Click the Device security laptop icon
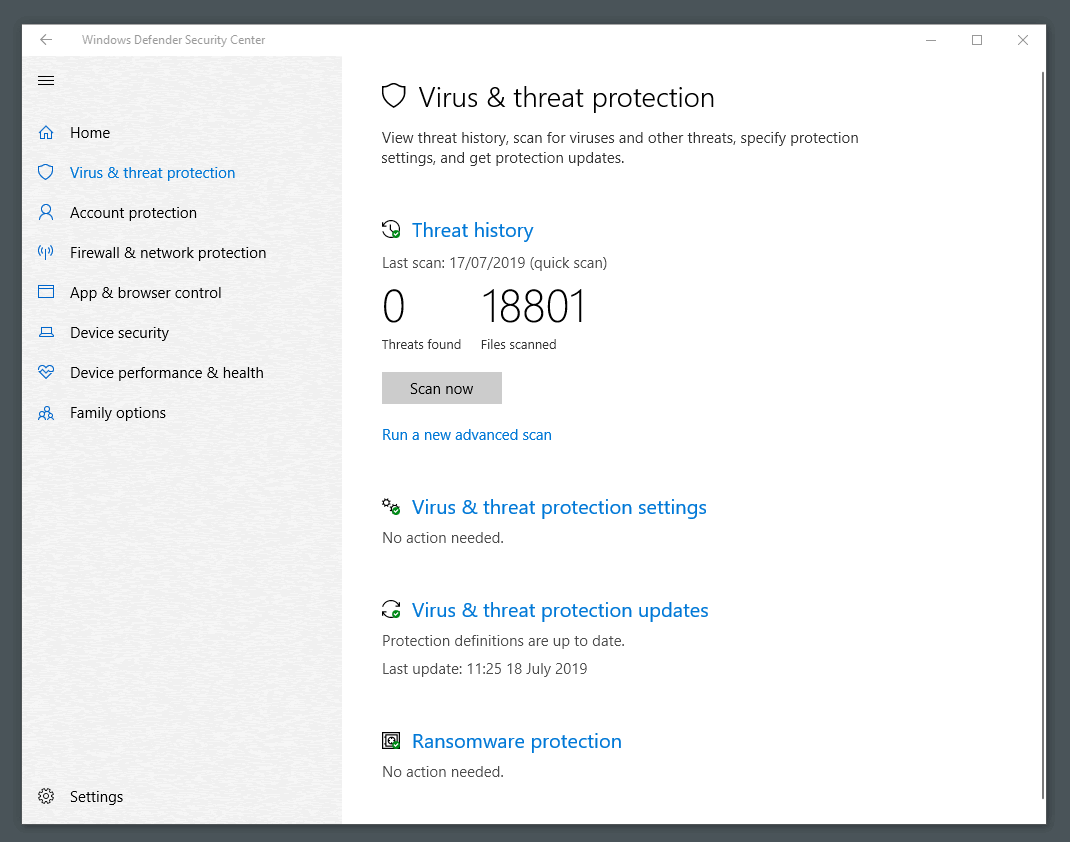Viewport: 1070px width, 842px height. pyautogui.click(x=46, y=332)
